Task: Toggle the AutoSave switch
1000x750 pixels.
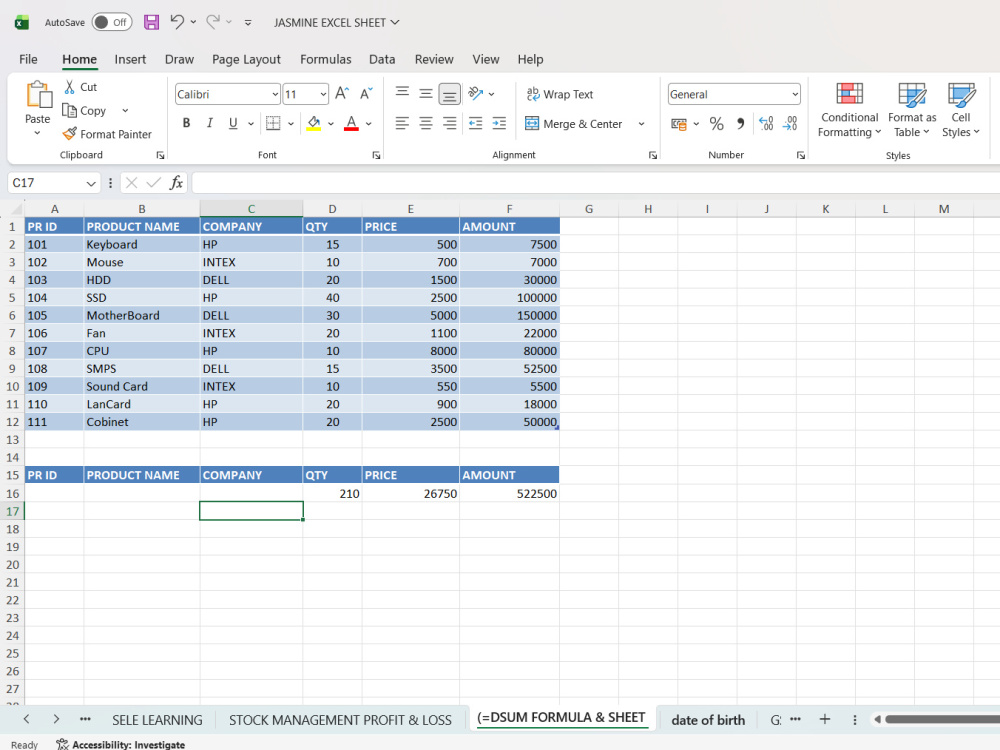Action: (x=112, y=22)
